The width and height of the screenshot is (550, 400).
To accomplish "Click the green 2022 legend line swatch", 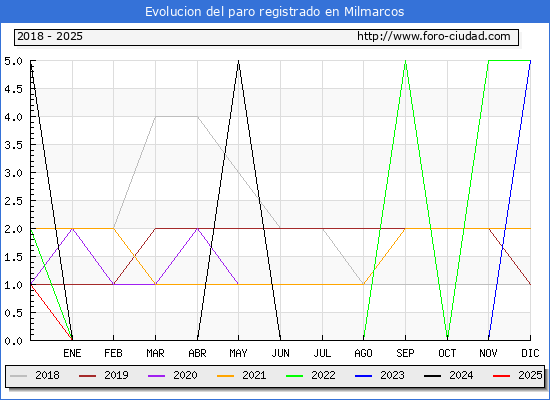I will click(x=295, y=376).
